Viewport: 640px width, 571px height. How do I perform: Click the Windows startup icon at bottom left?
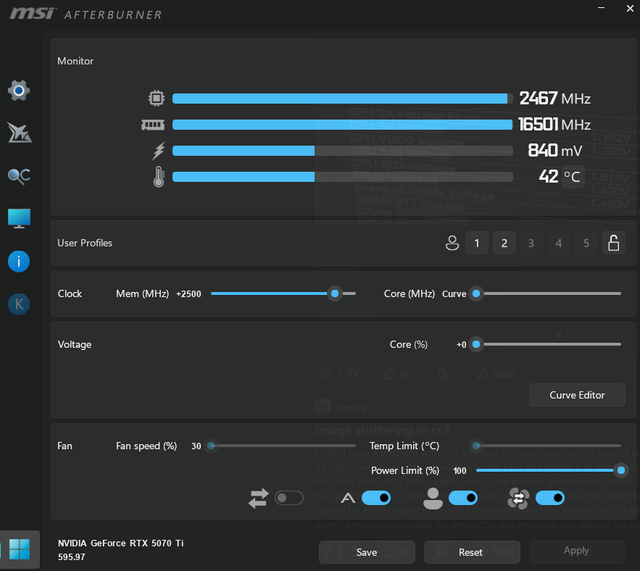point(20,550)
